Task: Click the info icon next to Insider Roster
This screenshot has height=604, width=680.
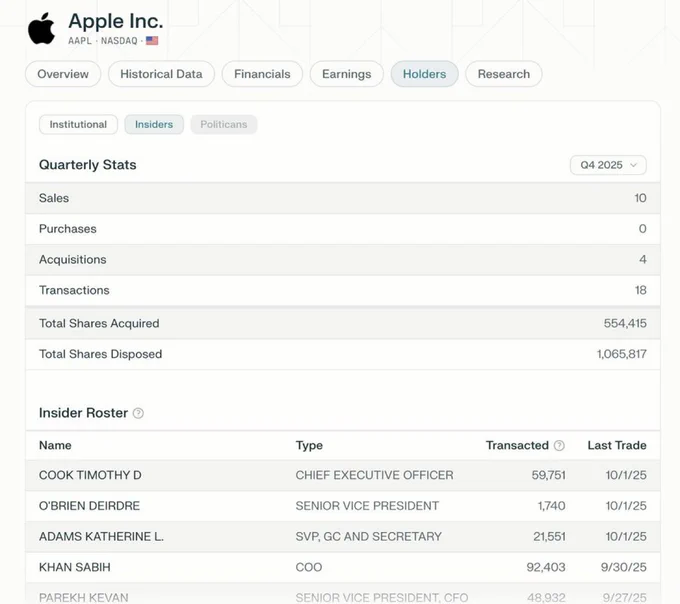Action: pyautogui.click(x=138, y=413)
